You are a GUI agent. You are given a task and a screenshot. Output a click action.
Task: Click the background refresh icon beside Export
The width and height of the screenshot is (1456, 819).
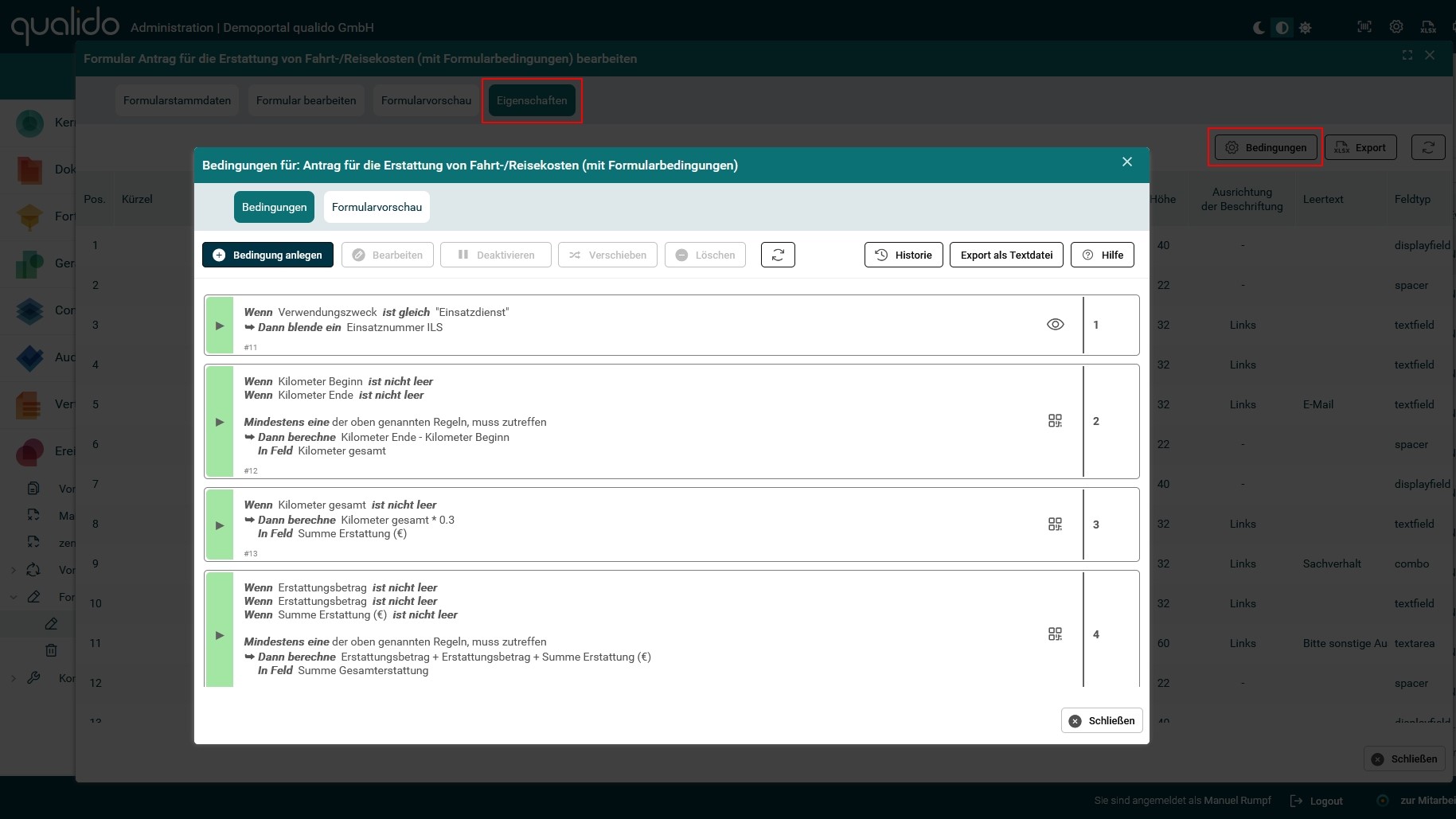coord(1428,147)
